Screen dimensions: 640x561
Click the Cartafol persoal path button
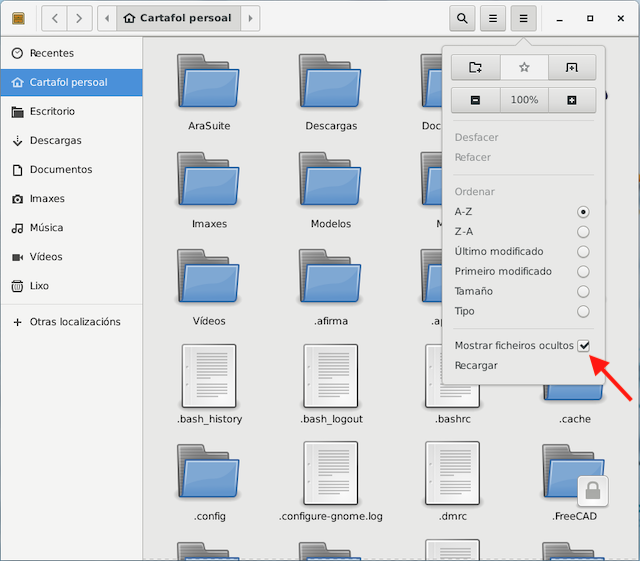click(178, 18)
